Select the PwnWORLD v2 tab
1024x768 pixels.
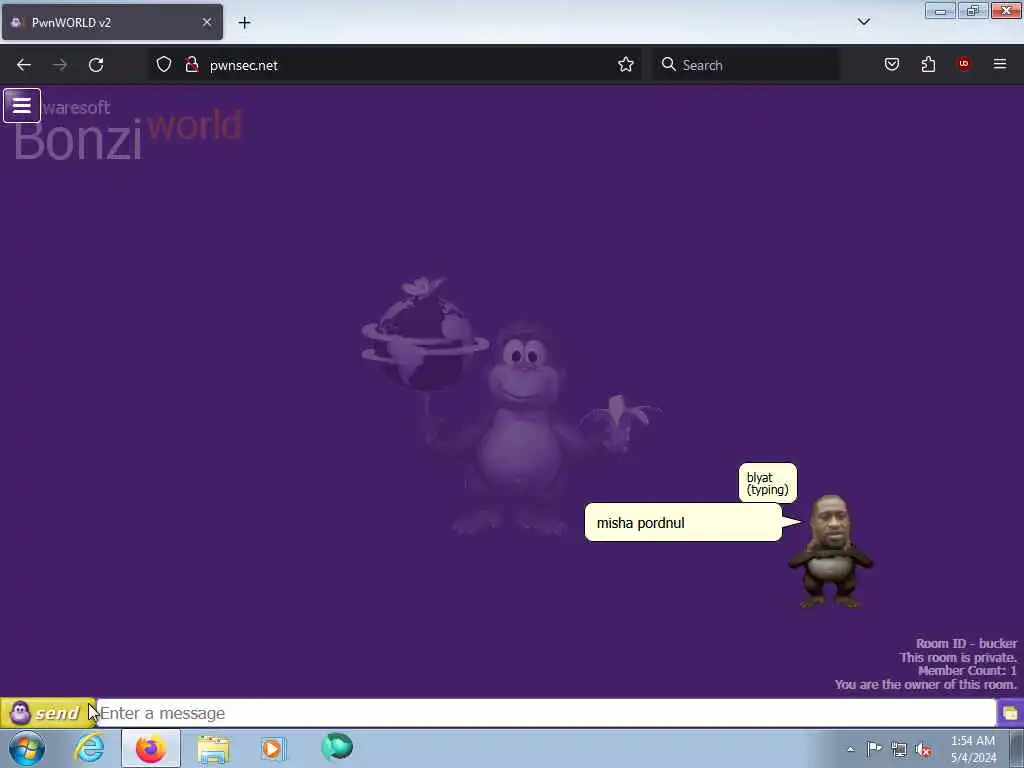(112, 22)
